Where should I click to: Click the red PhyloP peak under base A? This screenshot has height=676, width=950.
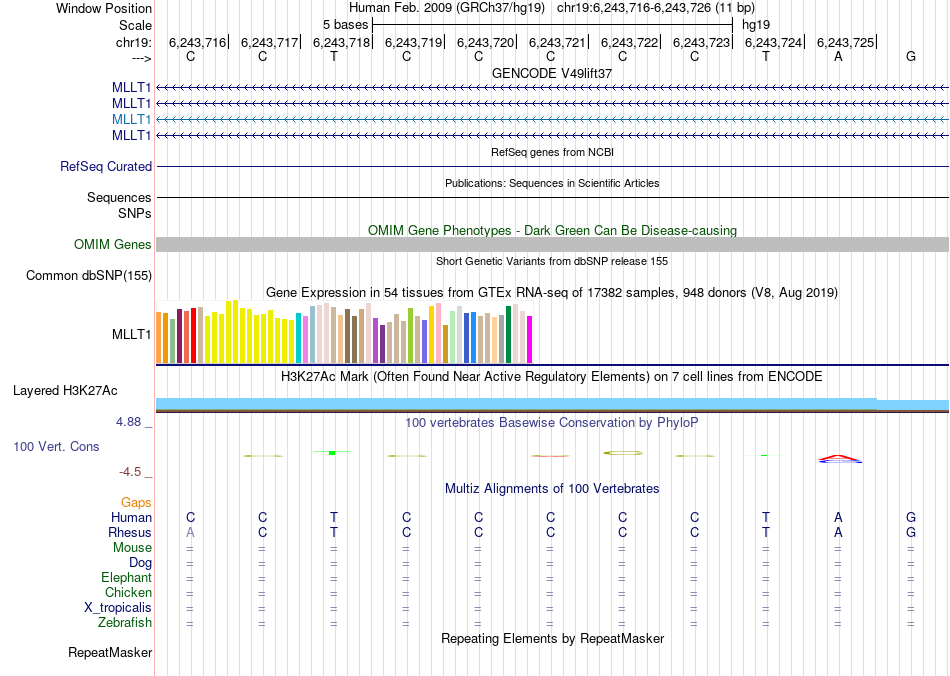(x=839, y=457)
